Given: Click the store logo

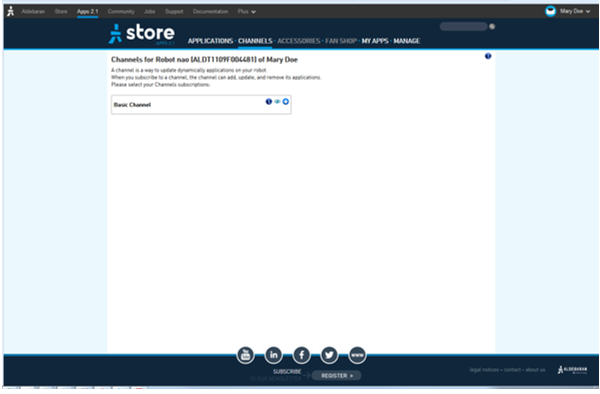Looking at the screenshot, I should coord(142,34).
